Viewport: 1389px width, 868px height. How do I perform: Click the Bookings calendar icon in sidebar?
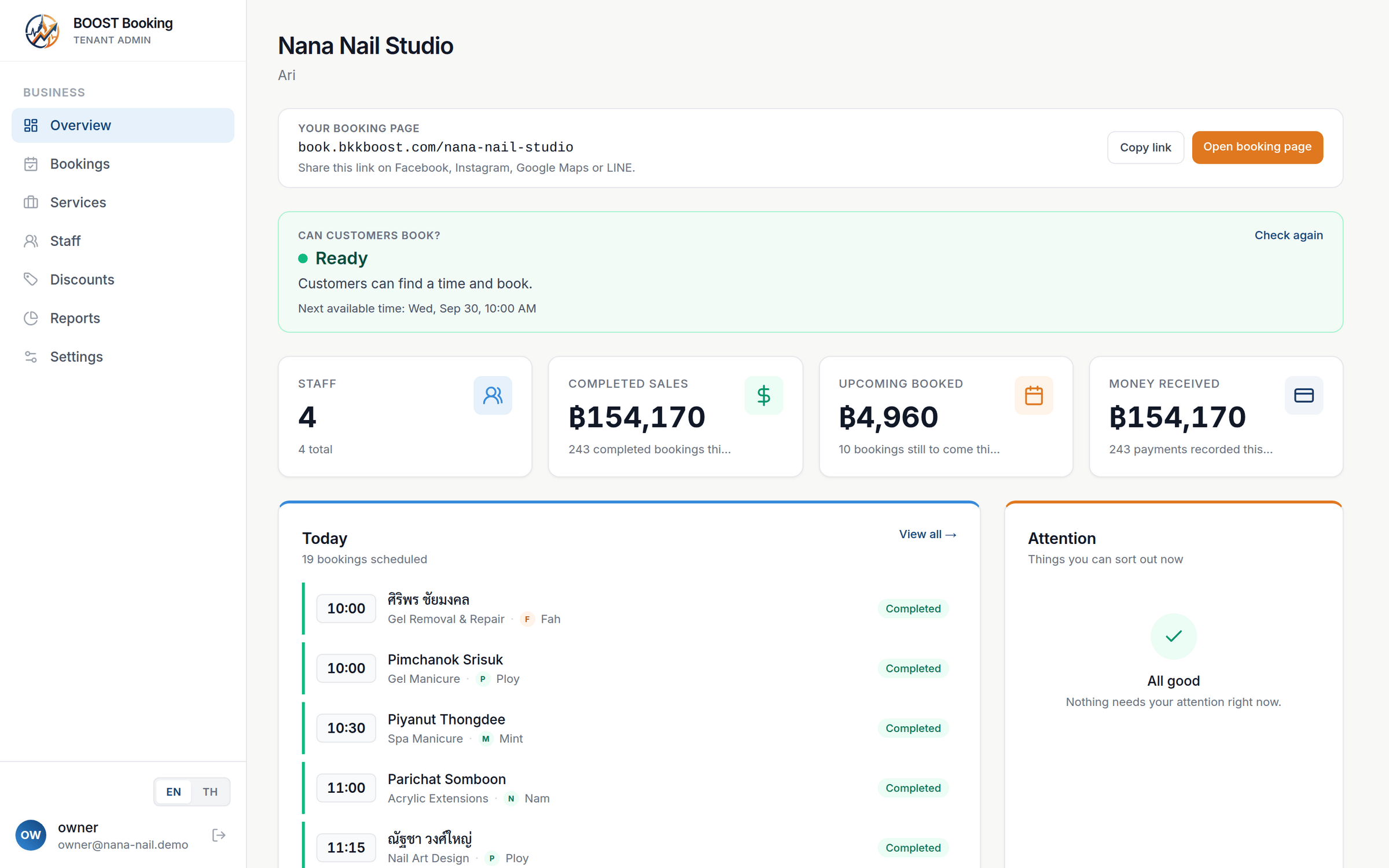click(x=31, y=164)
